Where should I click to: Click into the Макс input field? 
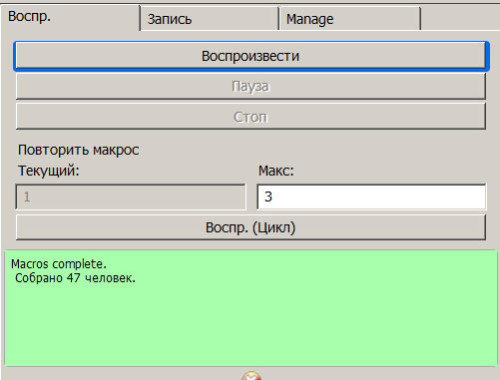pyautogui.click(x=371, y=197)
